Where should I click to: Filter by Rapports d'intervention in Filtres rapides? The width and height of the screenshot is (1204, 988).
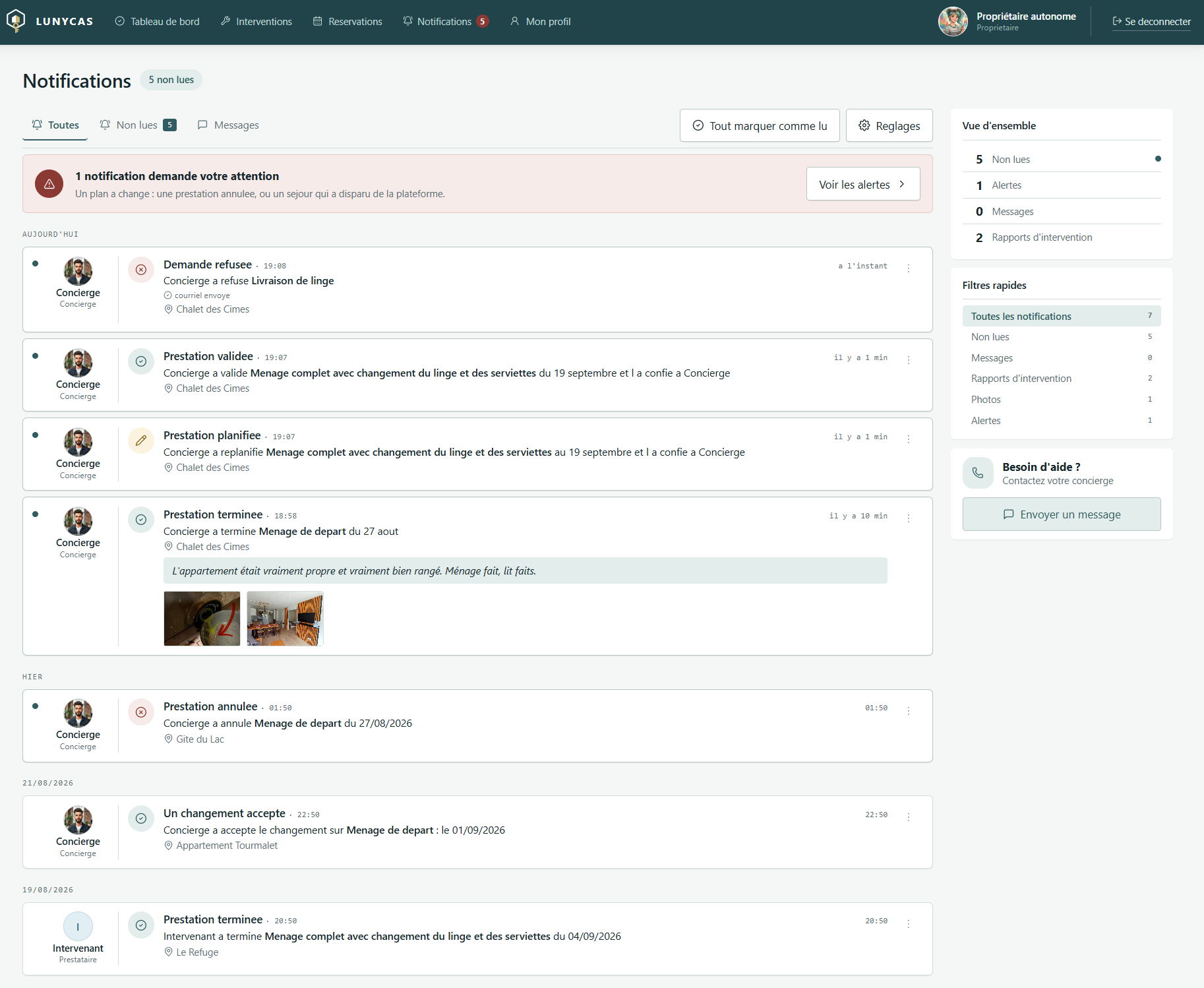point(1062,379)
